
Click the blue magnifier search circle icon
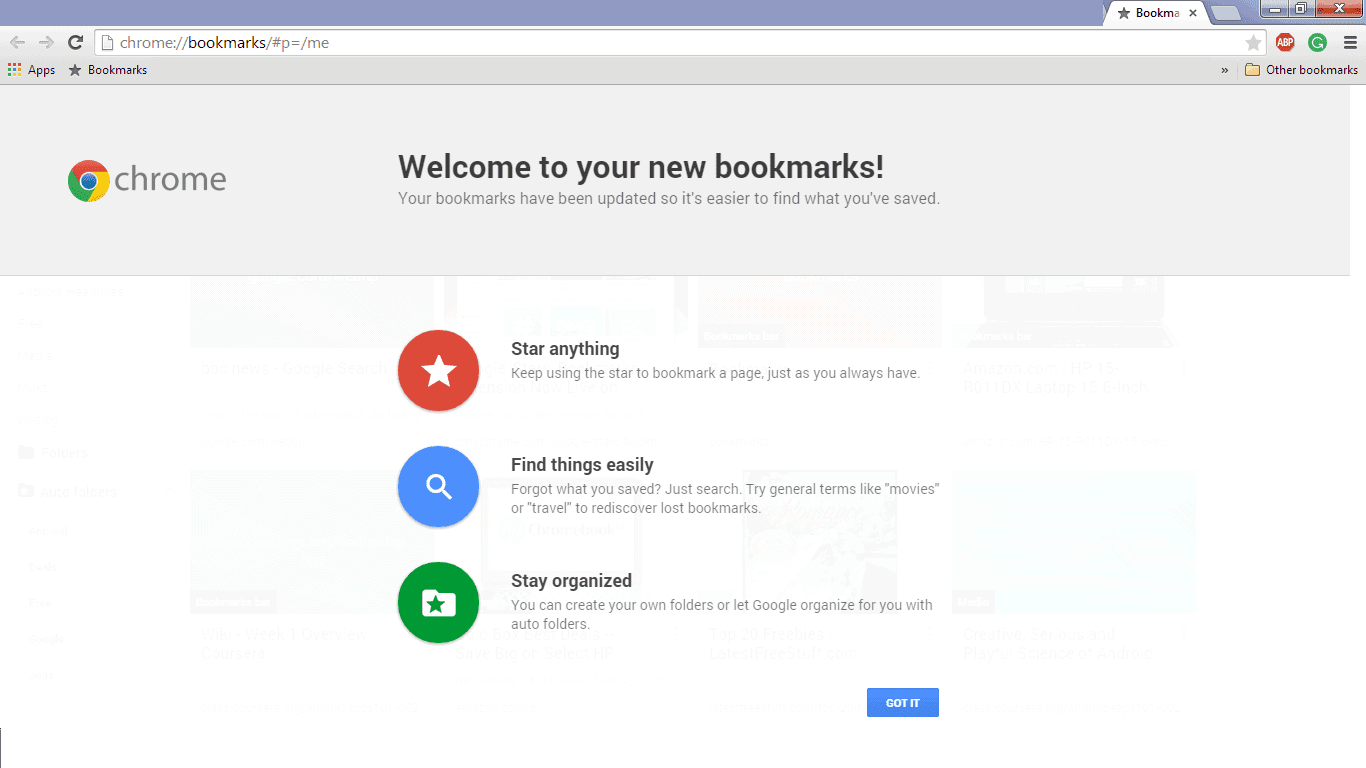439,487
